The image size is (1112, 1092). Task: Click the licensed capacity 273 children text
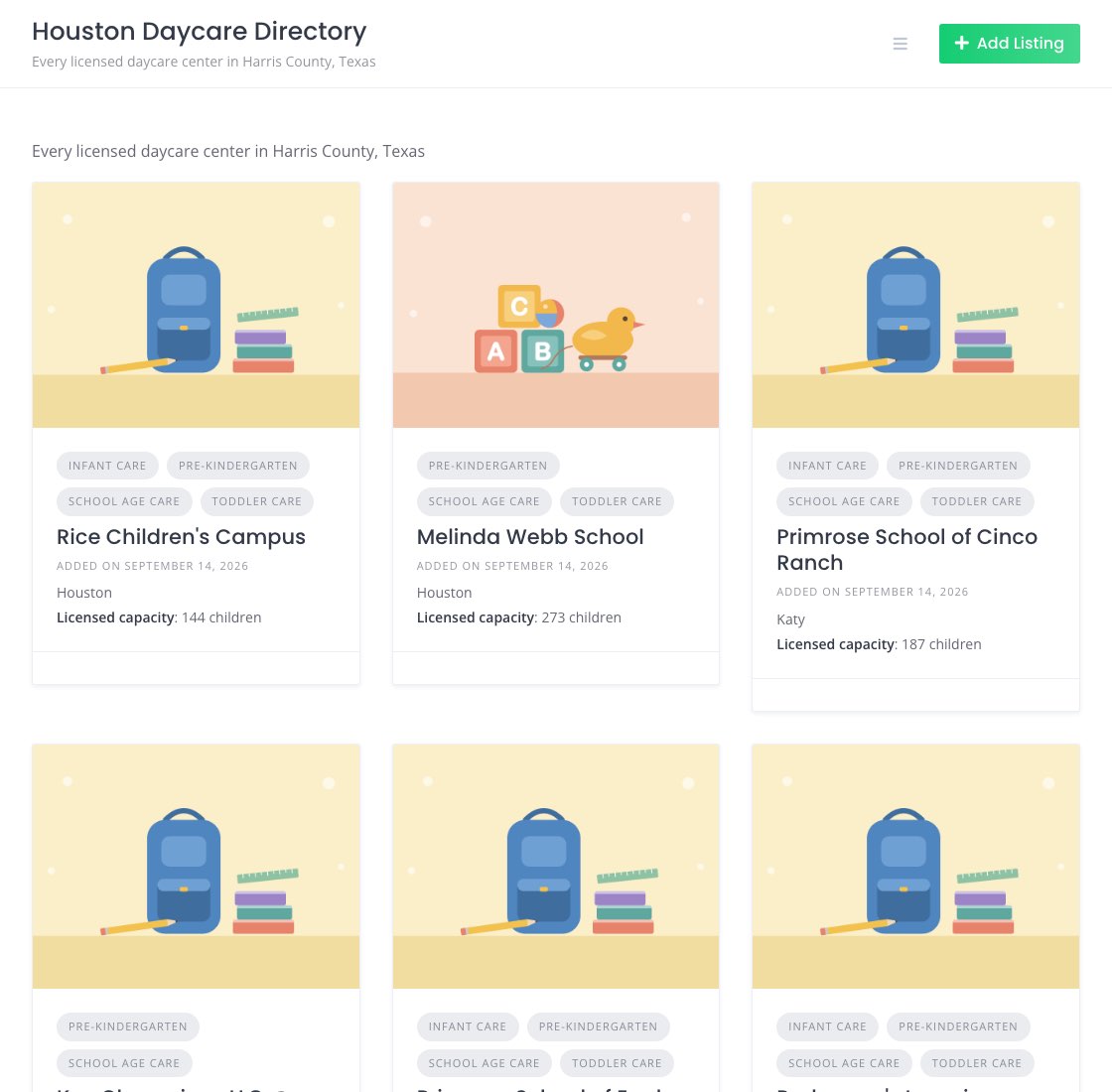coord(519,617)
